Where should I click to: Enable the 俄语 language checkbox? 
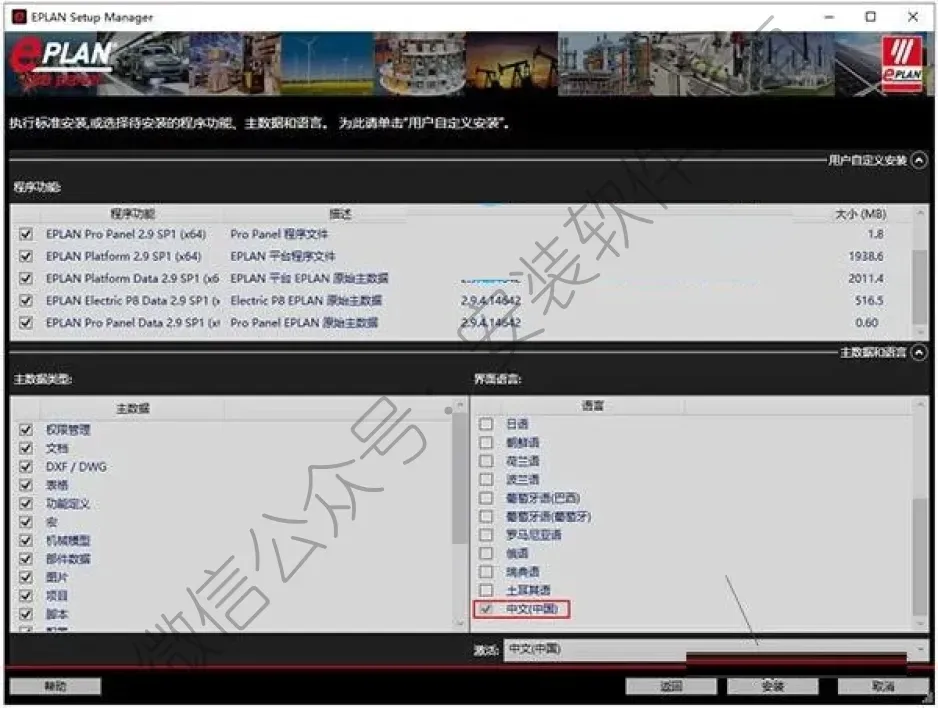tap(486, 553)
